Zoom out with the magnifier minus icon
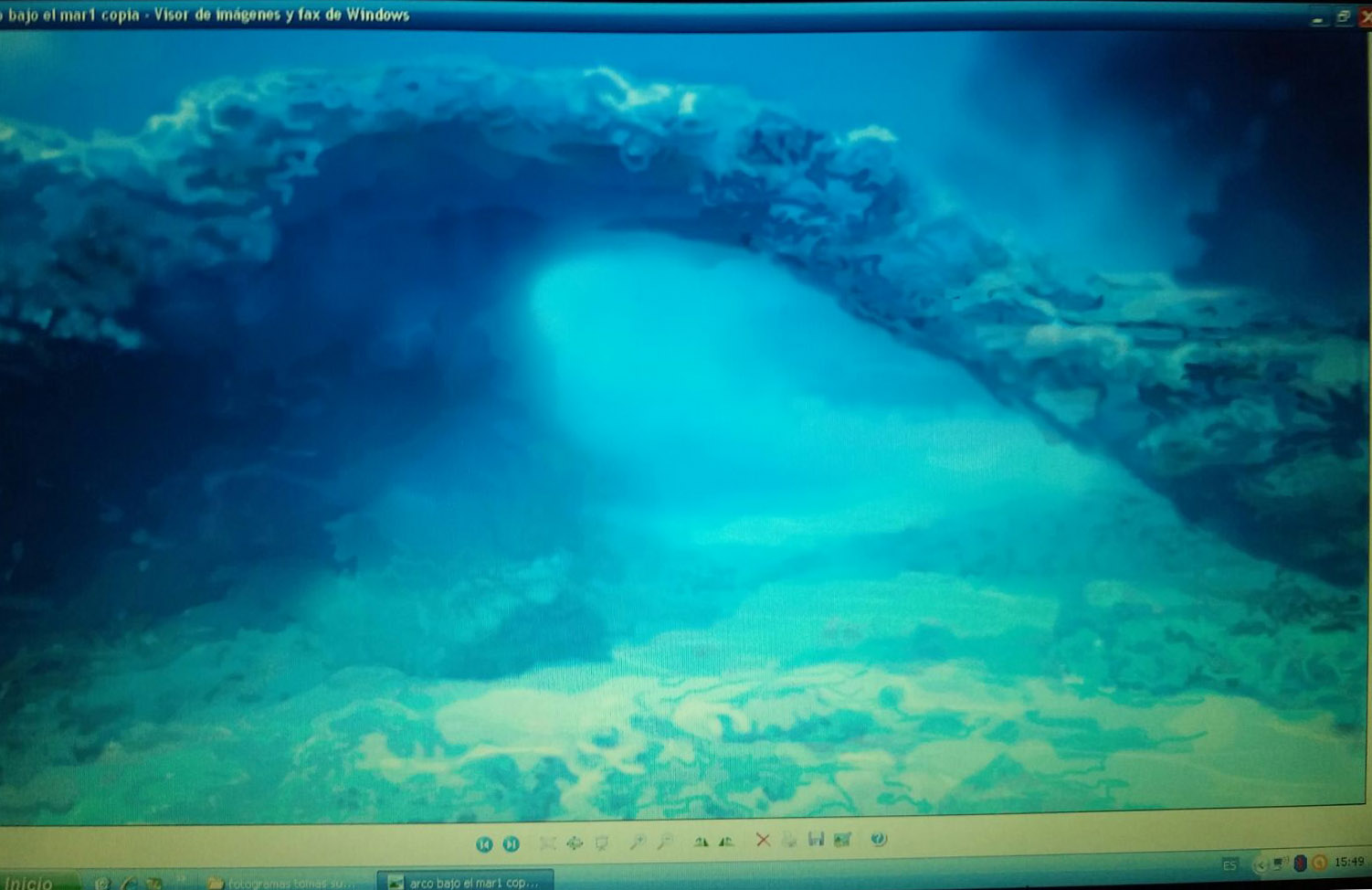1372x890 pixels. pos(665,842)
